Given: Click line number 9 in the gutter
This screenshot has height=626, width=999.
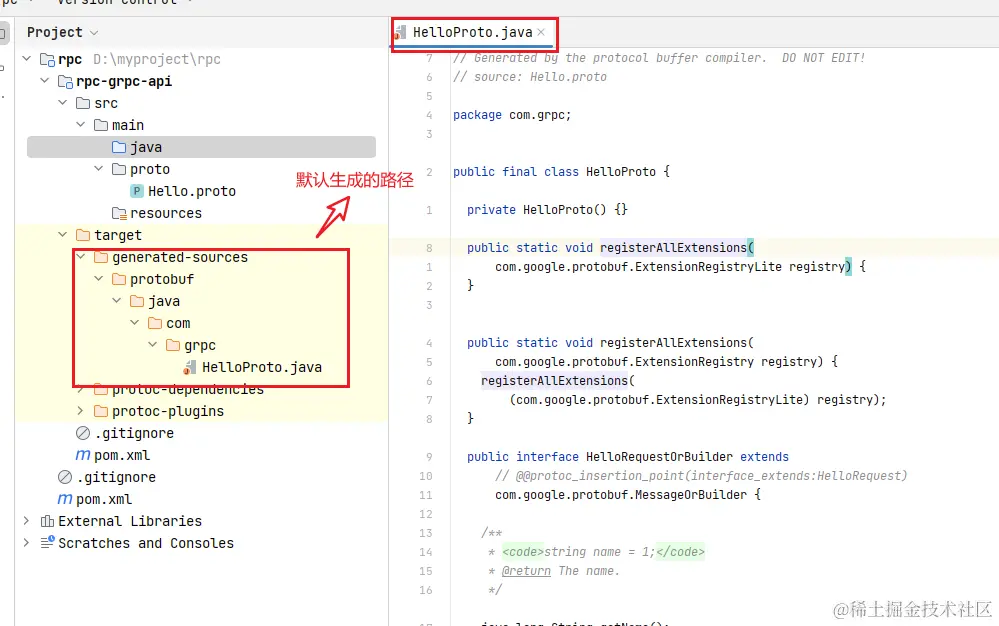Looking at the screenshot, I should click(x=429, y=457).
